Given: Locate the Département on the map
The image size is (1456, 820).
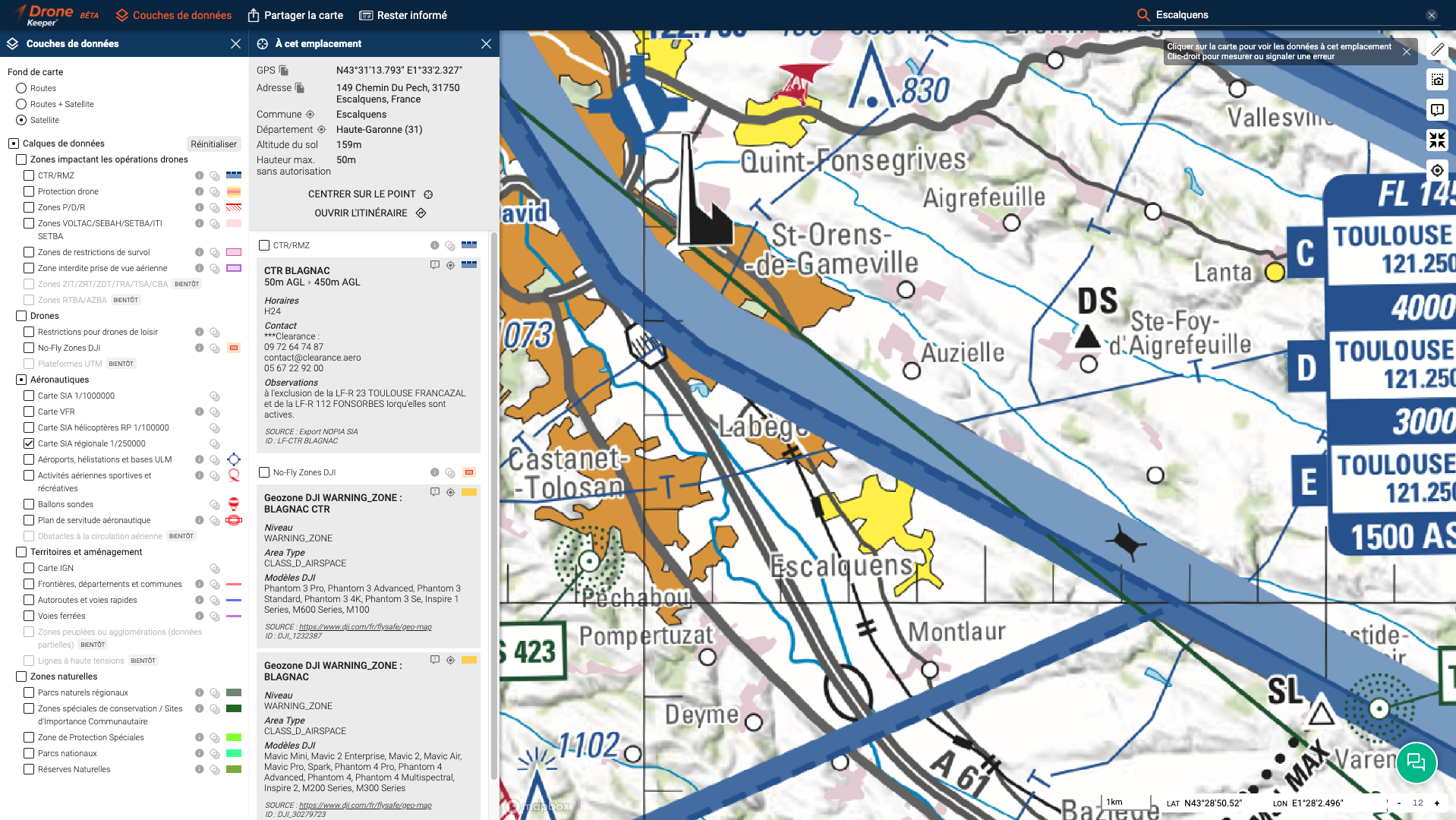Looking at the screenshot, I should (321, 130).
